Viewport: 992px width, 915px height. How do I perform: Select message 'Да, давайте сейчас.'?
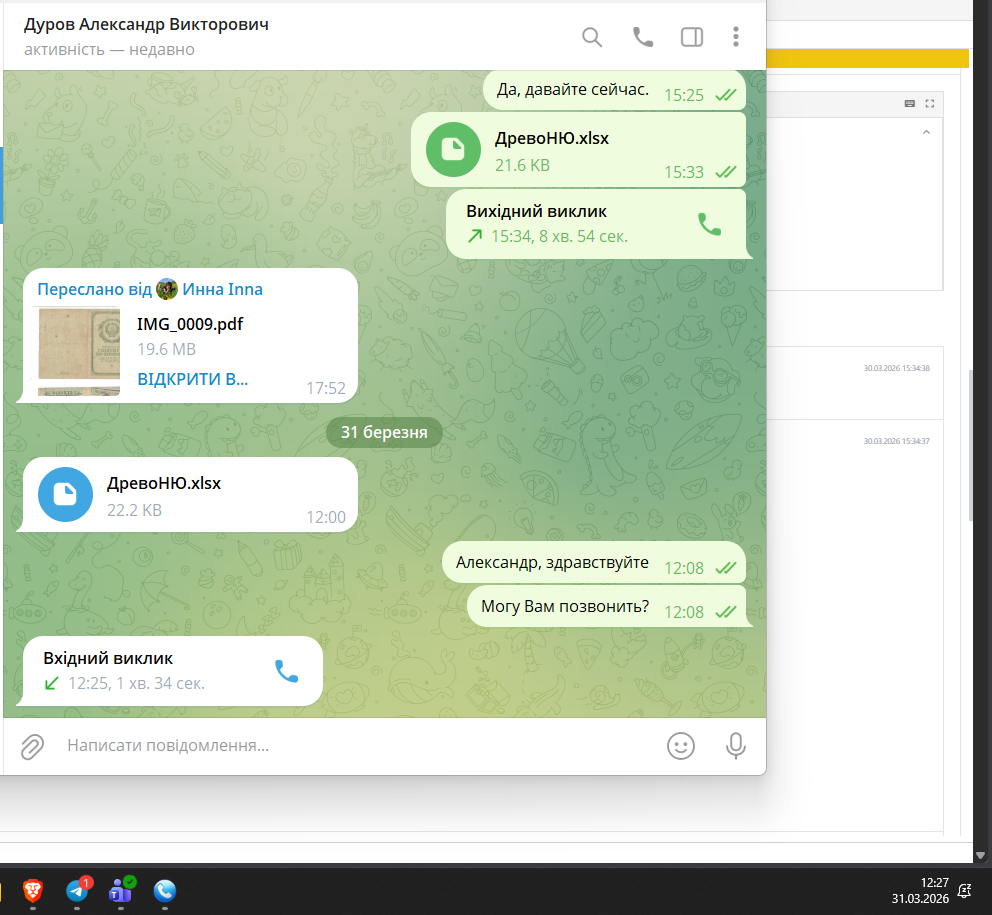coord(614,90)
